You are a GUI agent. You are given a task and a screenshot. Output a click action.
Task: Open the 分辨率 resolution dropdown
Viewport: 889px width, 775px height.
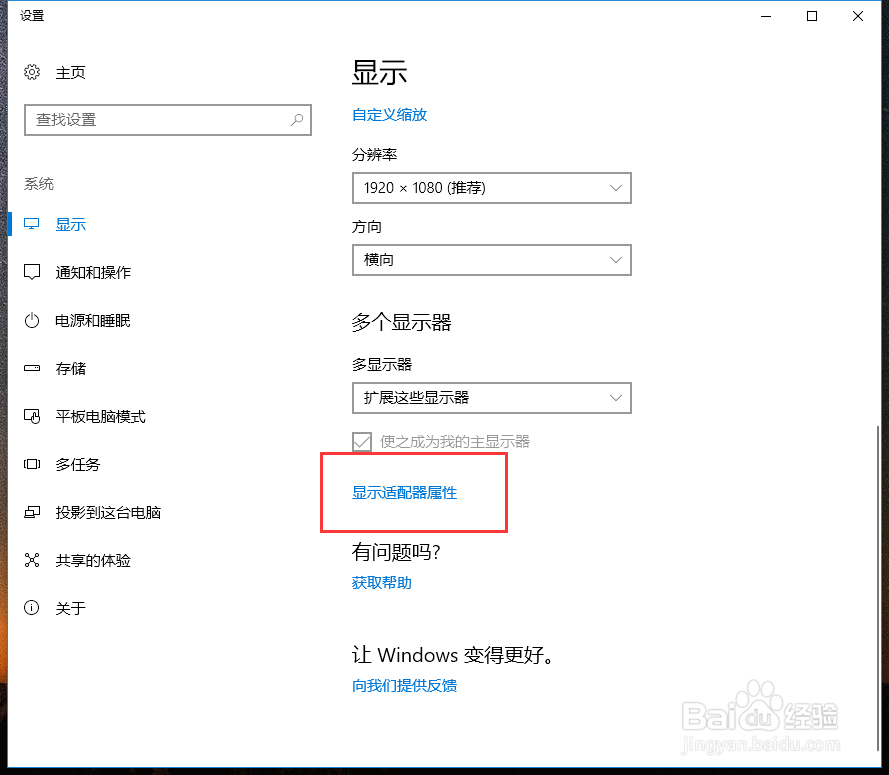pyautogui.click(x=491, y=187)
